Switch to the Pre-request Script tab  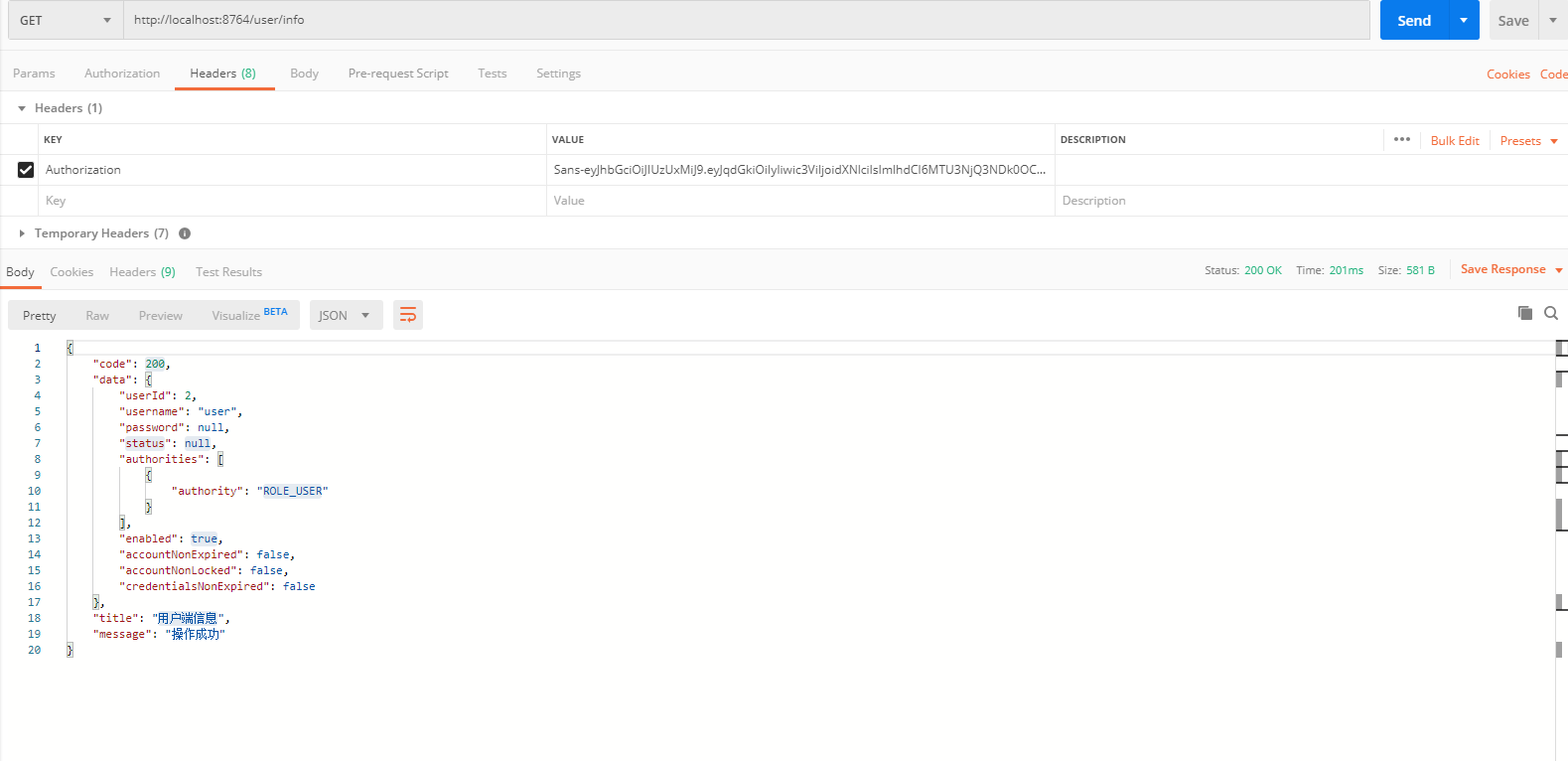click(398, 74)
